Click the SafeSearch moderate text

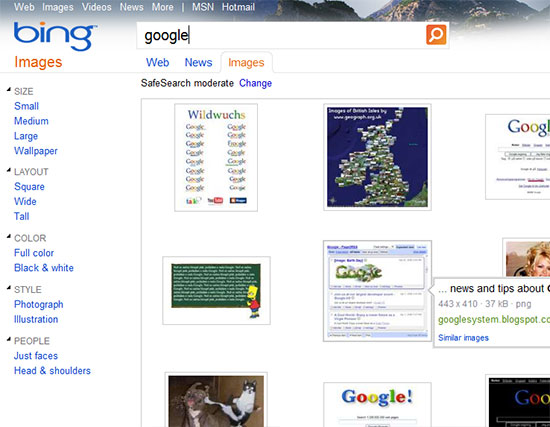click(x=187, y=83)
